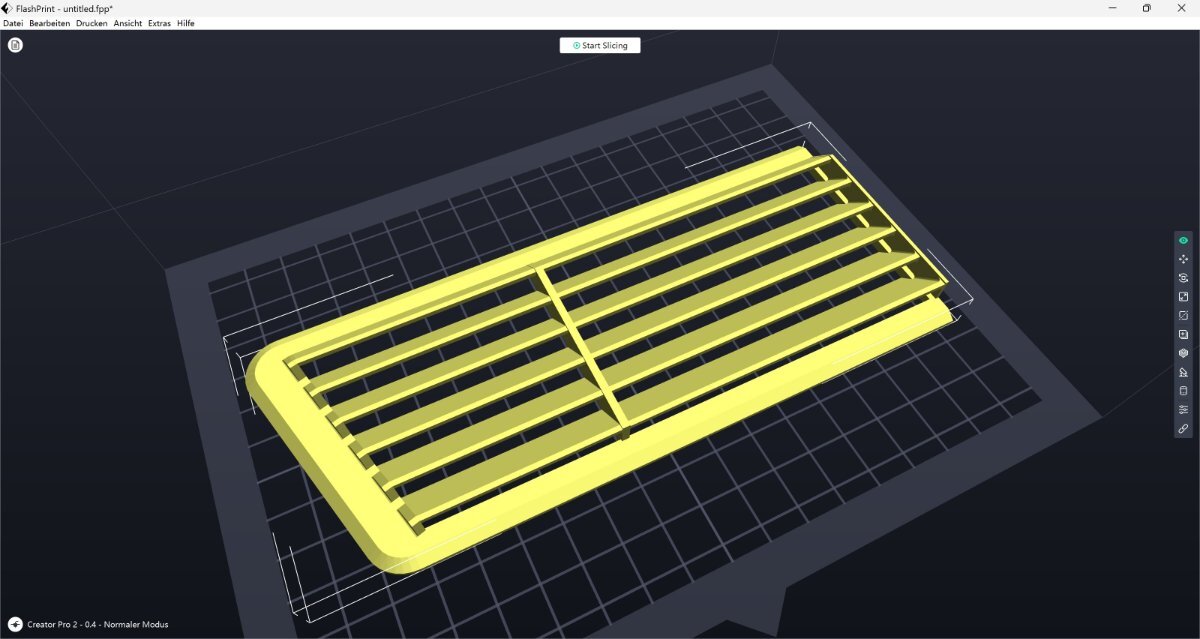
Task: Select the Cut tool with diagonal line
Action: click(x=1183, y=315)
